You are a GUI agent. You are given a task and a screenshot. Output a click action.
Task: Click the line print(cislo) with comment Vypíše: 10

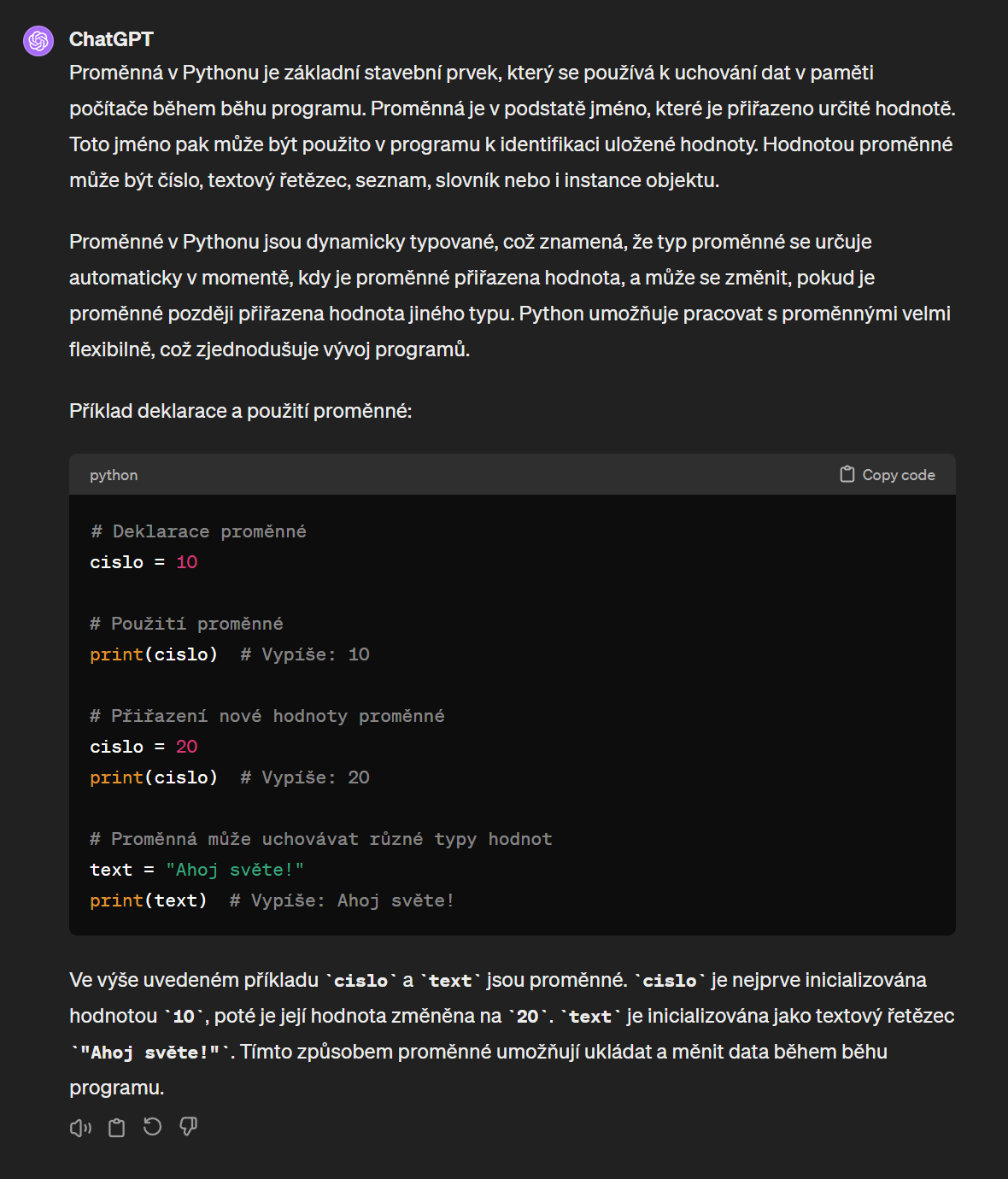point(154,654)
